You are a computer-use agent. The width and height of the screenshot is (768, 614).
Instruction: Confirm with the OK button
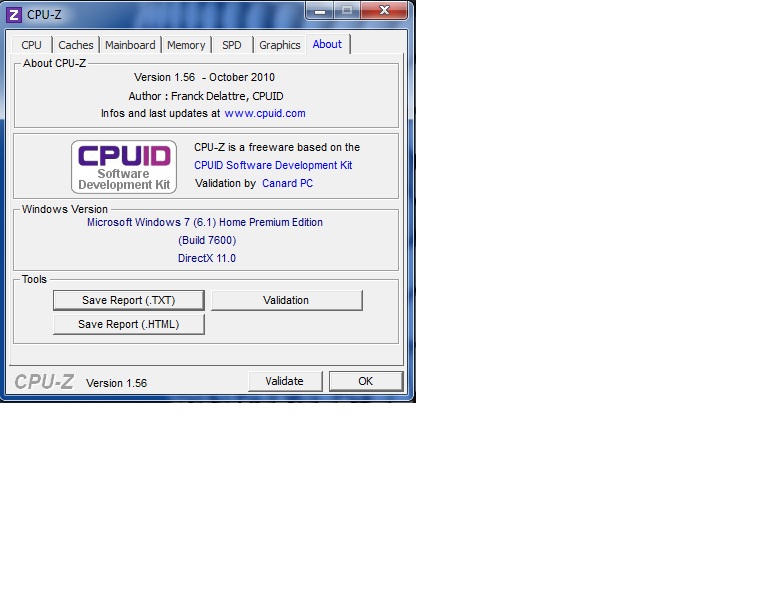[366, 381]
